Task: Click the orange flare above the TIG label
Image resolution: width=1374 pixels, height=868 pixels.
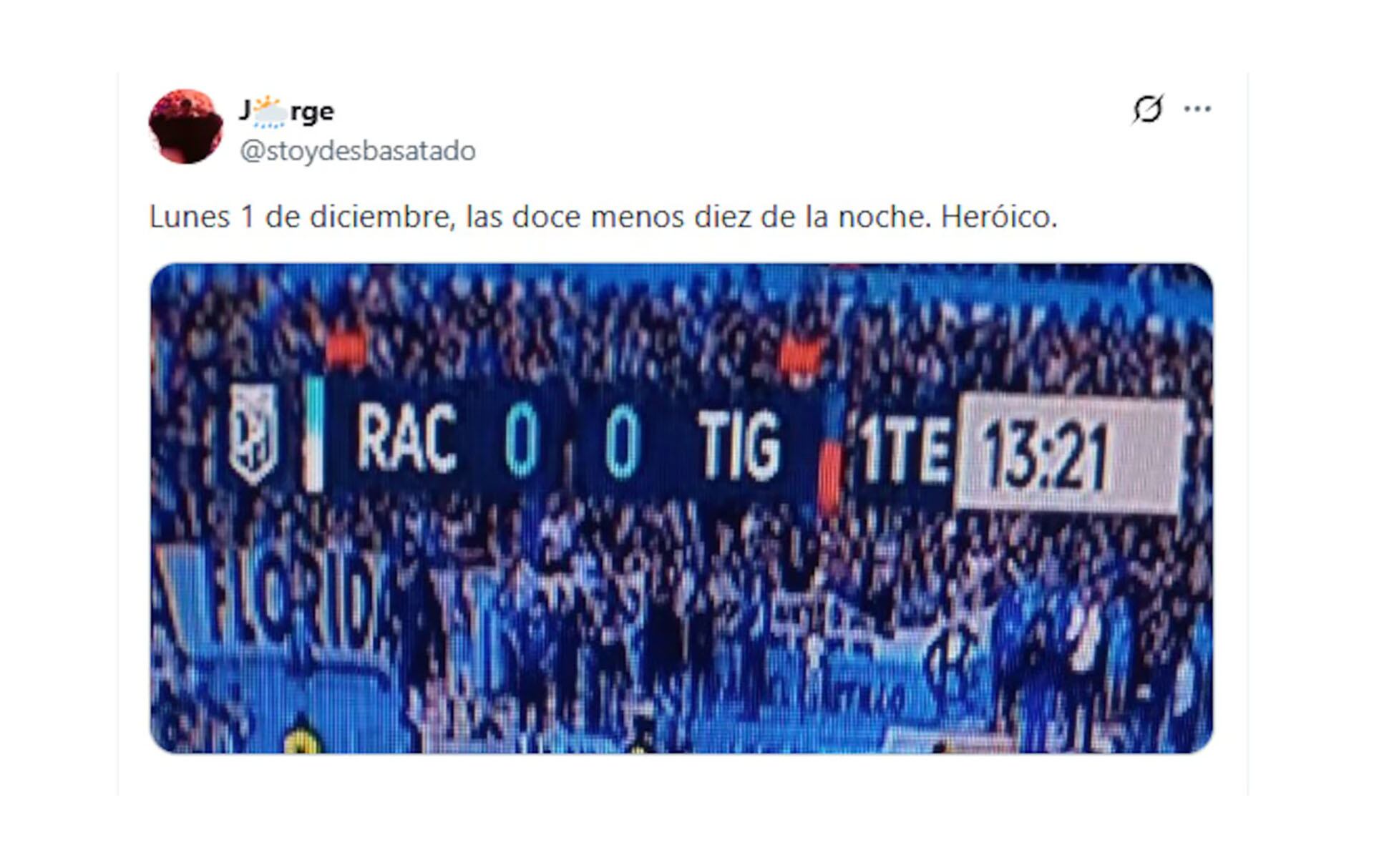Action: 801,359
